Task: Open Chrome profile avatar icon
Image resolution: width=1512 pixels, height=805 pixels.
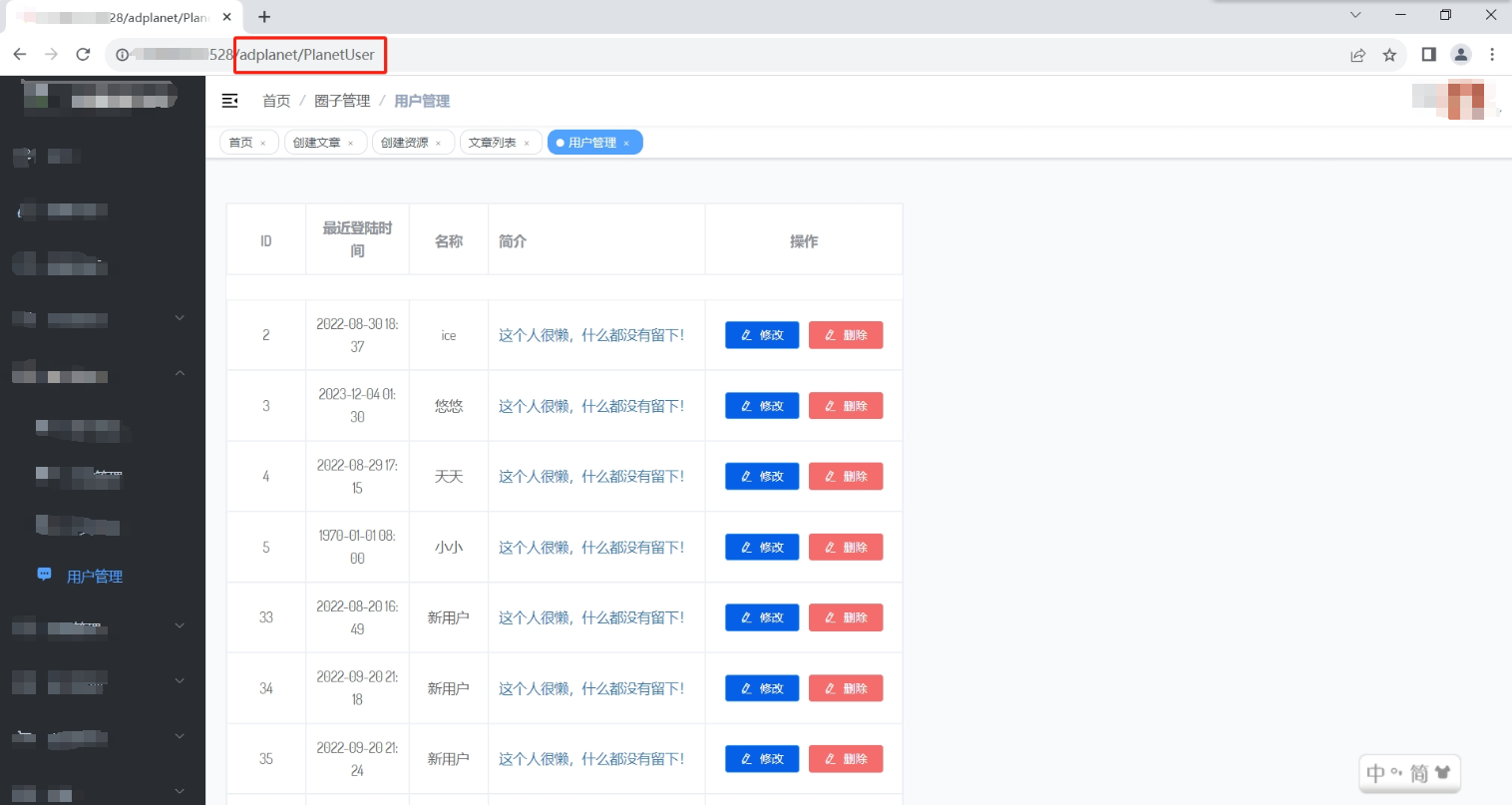Action: [x=1460, y=55]
